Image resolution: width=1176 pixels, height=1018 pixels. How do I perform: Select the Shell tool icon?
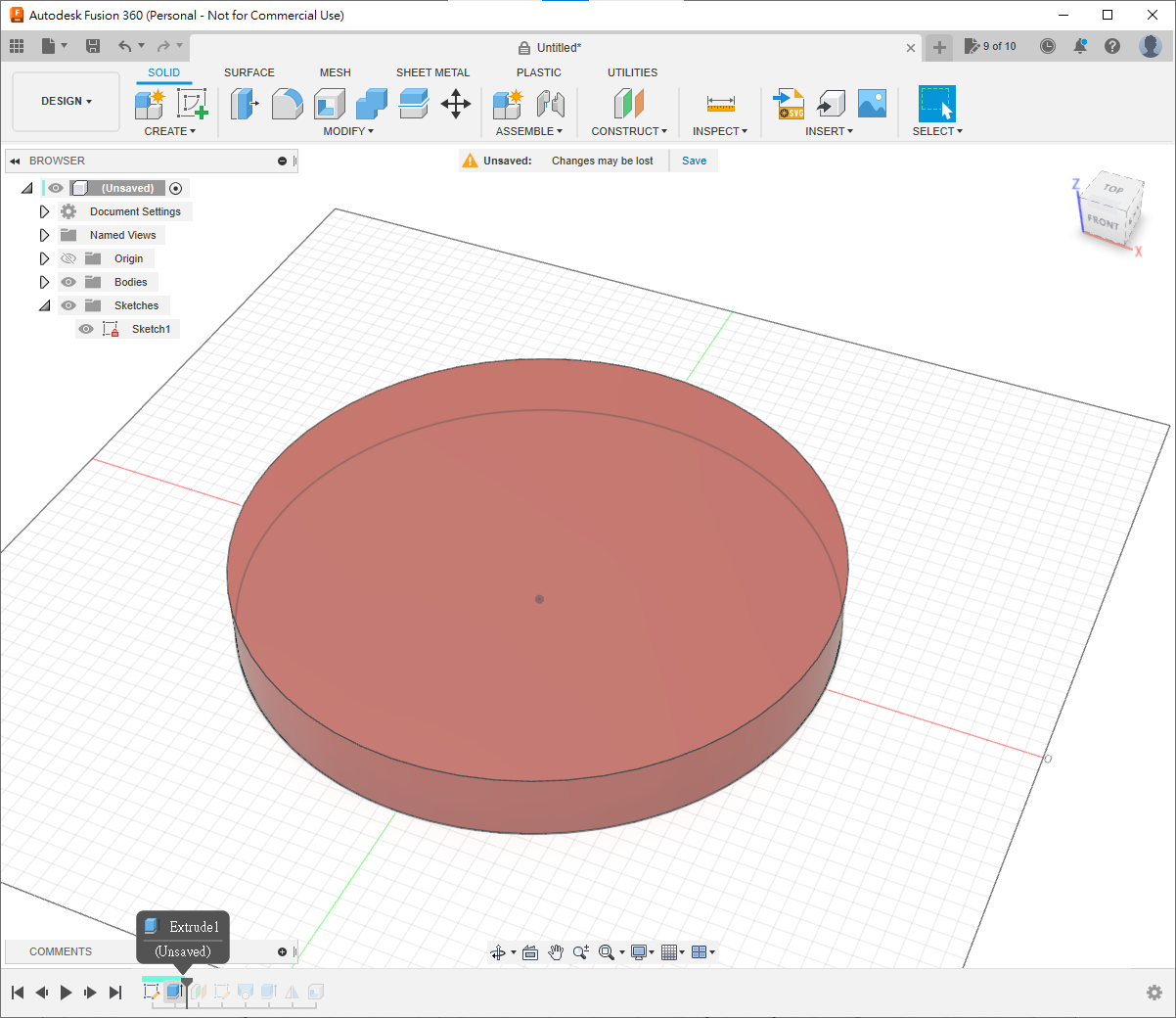[330, 103]
